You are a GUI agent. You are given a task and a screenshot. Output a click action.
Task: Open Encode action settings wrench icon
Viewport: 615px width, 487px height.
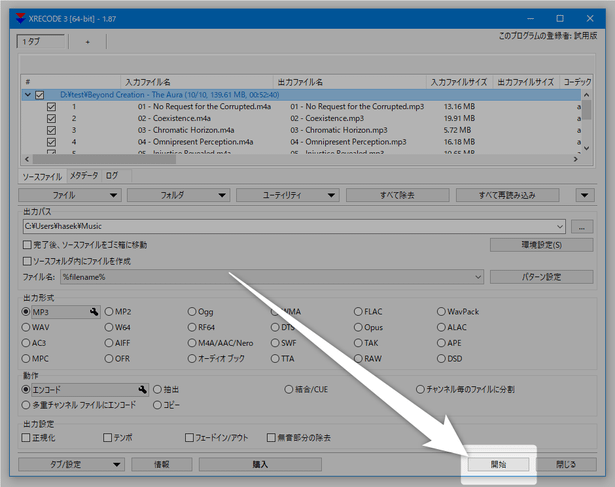(142, 389)
